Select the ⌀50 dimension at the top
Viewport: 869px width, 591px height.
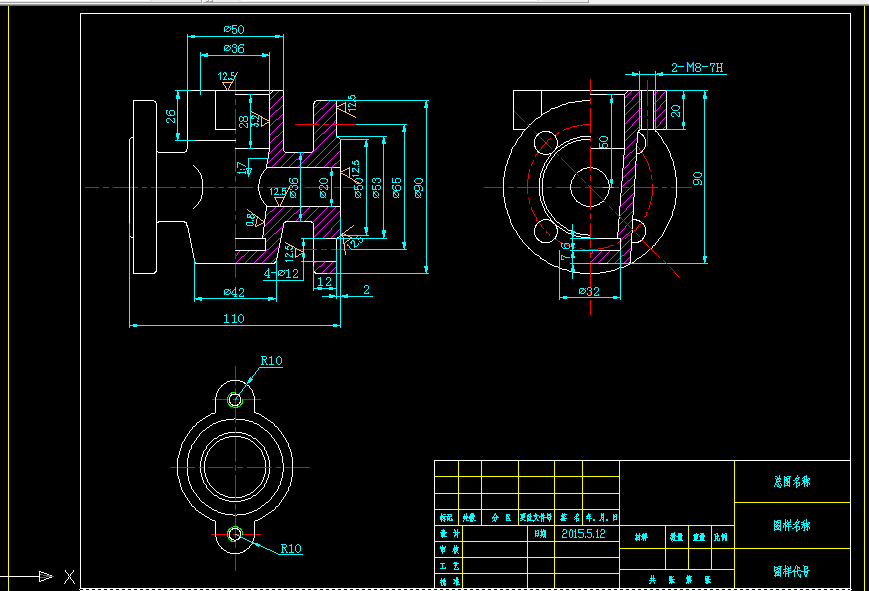[x=233, y=29]
